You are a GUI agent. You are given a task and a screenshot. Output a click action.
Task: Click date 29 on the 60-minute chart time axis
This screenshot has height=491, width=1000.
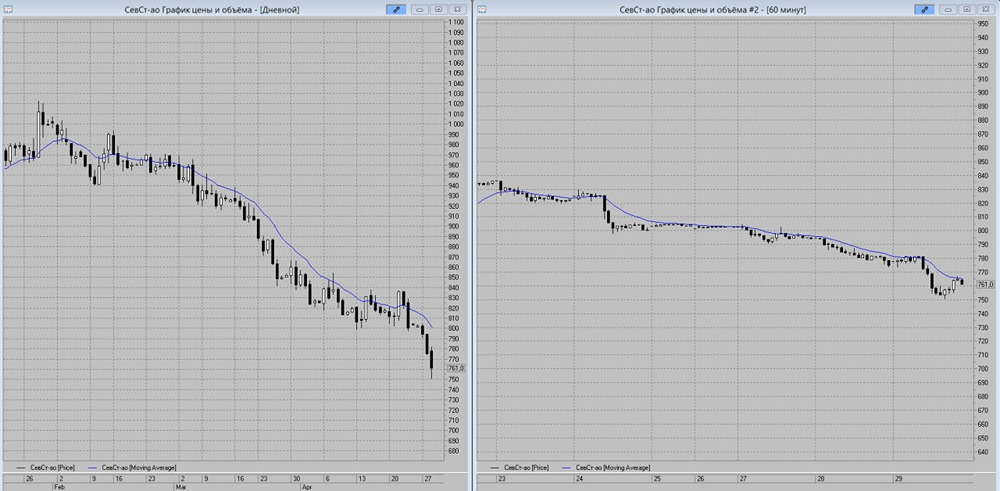(x=899, y=478)
